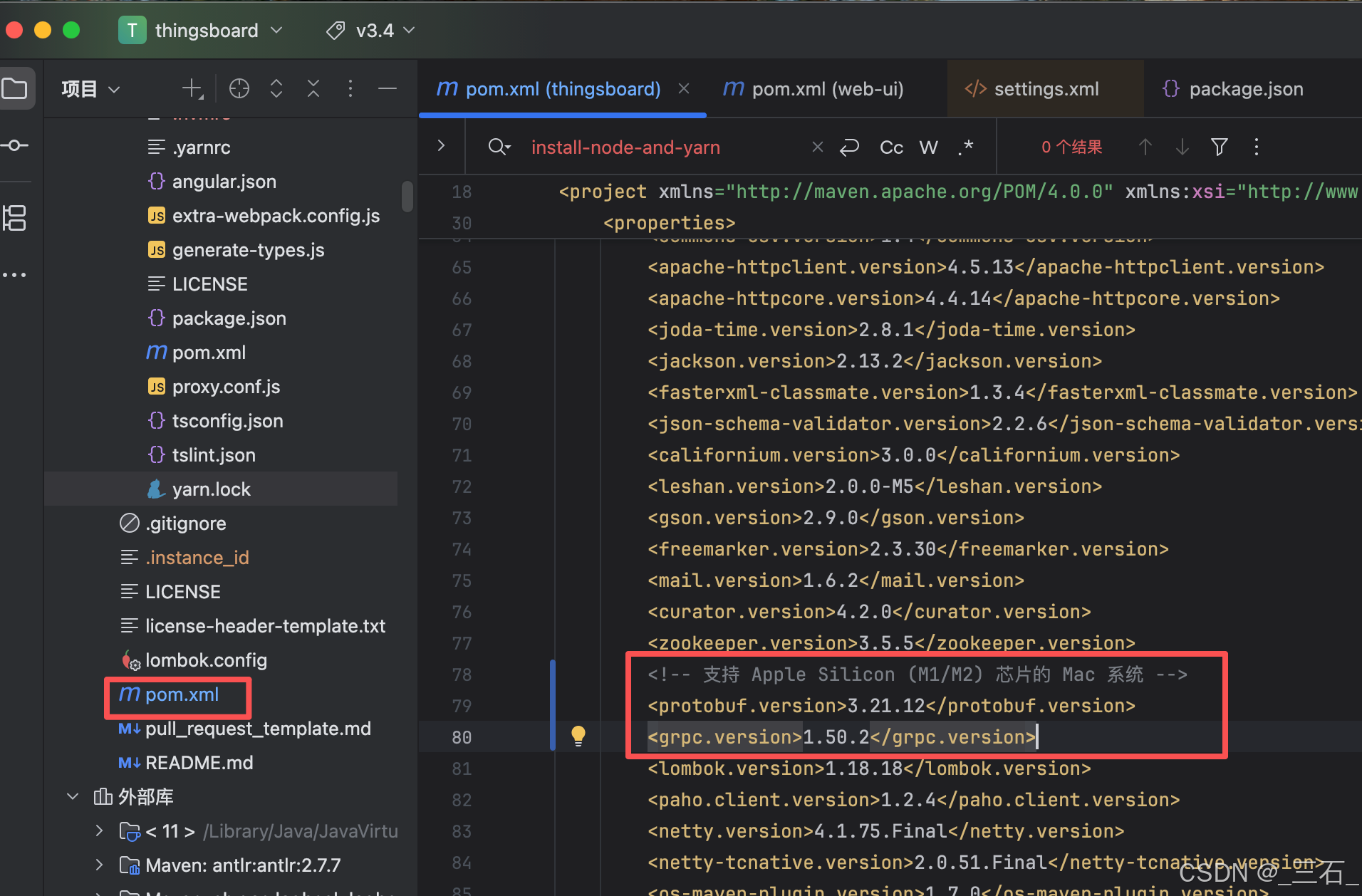1362x896 pixels.
Task: Switch to pom.xml (web-ui) tab
Action: (x=813, y=89)
